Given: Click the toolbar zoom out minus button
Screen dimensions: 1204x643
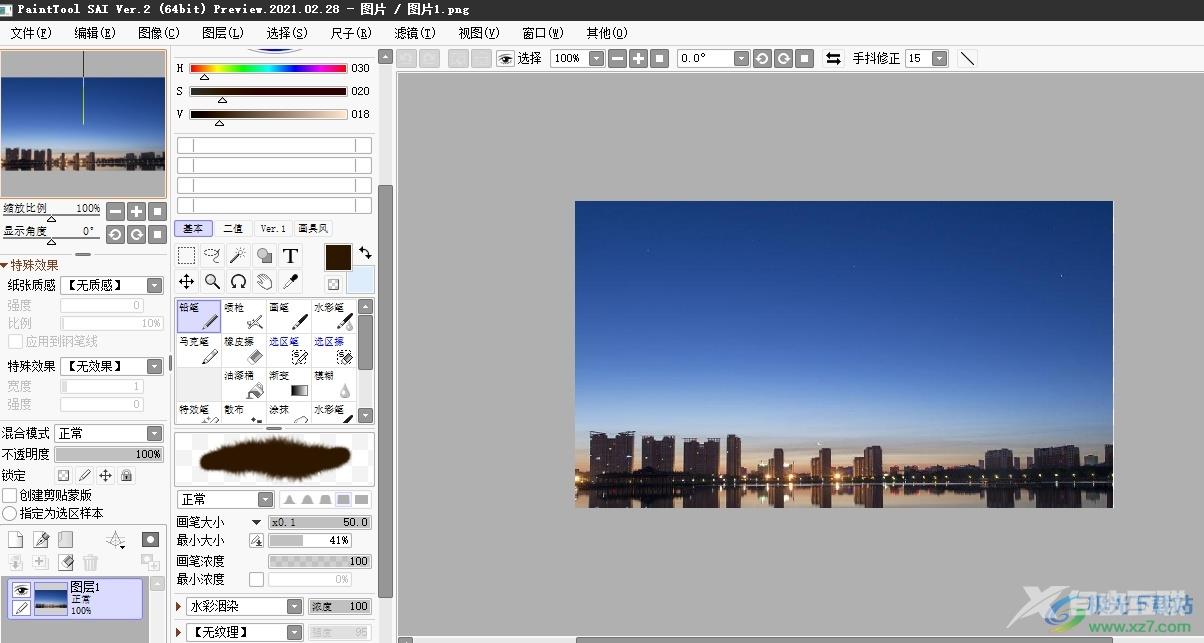Looking at the screenshot, I should coord(618,59).
